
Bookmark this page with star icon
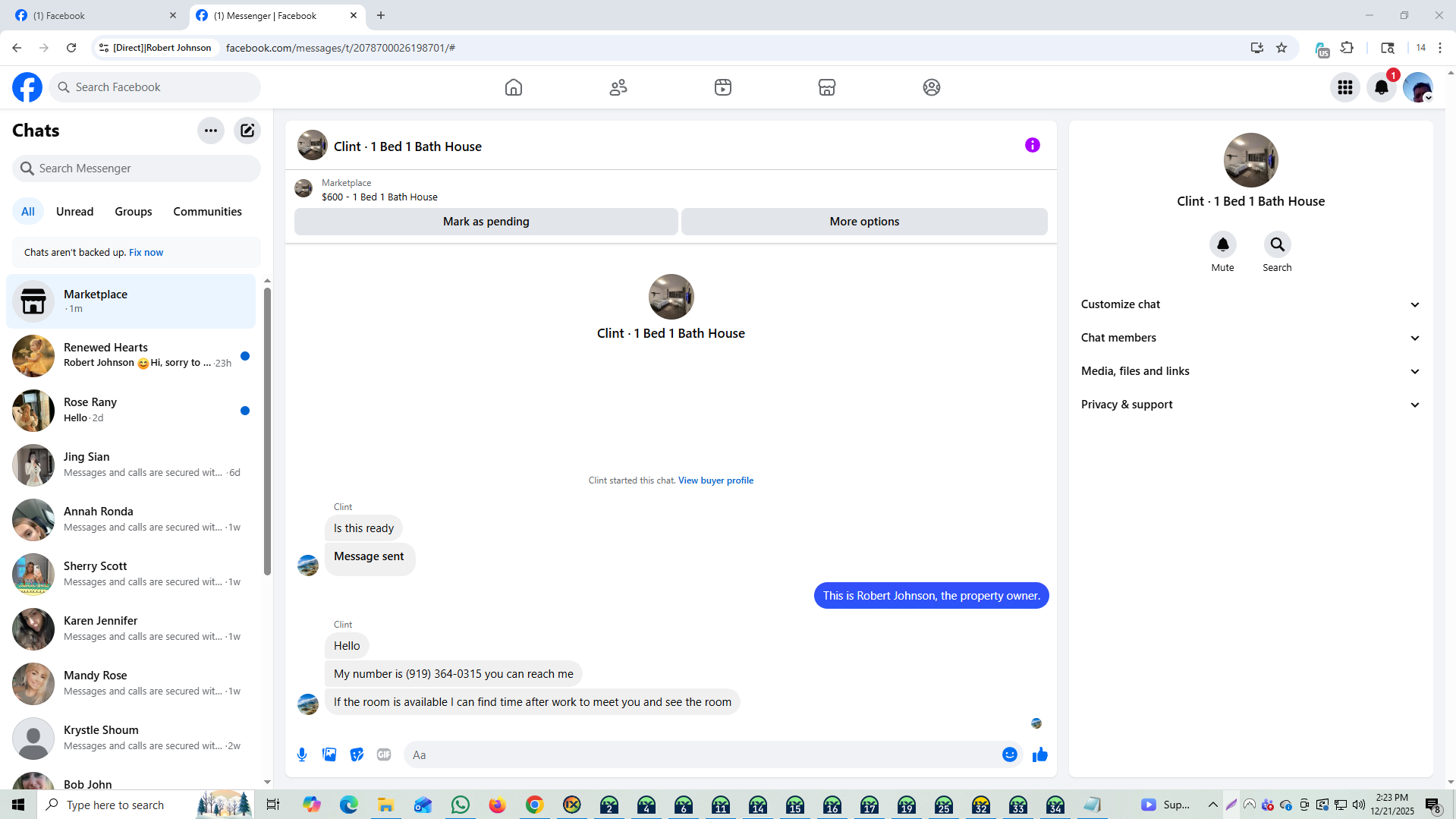1281,48
